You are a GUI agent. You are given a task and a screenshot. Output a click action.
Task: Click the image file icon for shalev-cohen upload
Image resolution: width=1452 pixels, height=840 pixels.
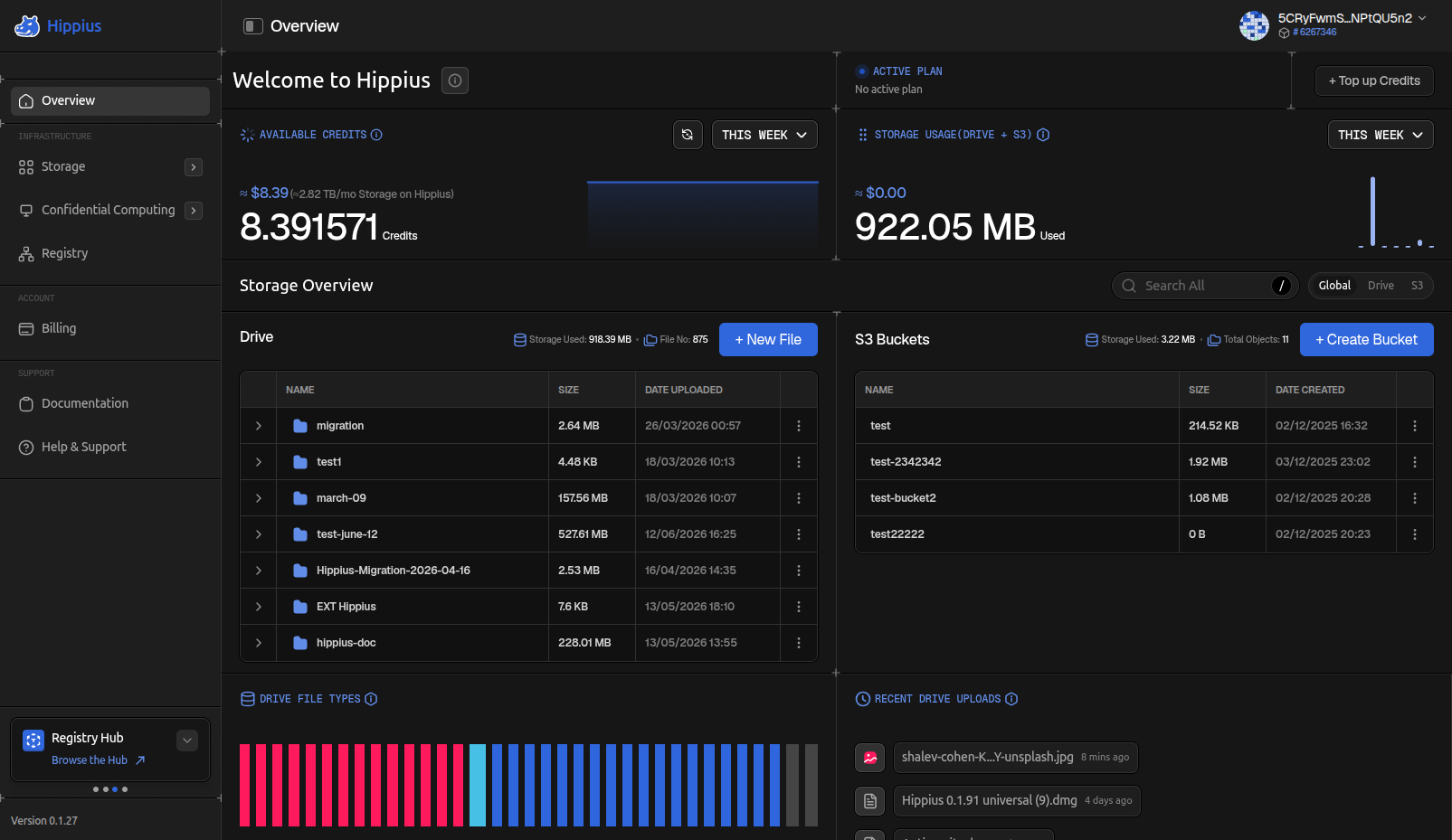[870, 758]
